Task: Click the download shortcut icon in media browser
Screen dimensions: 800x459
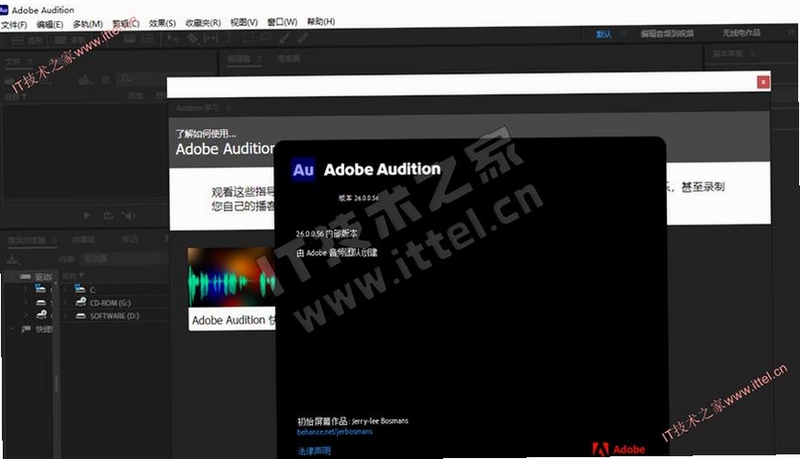Action: click(12, 260)
